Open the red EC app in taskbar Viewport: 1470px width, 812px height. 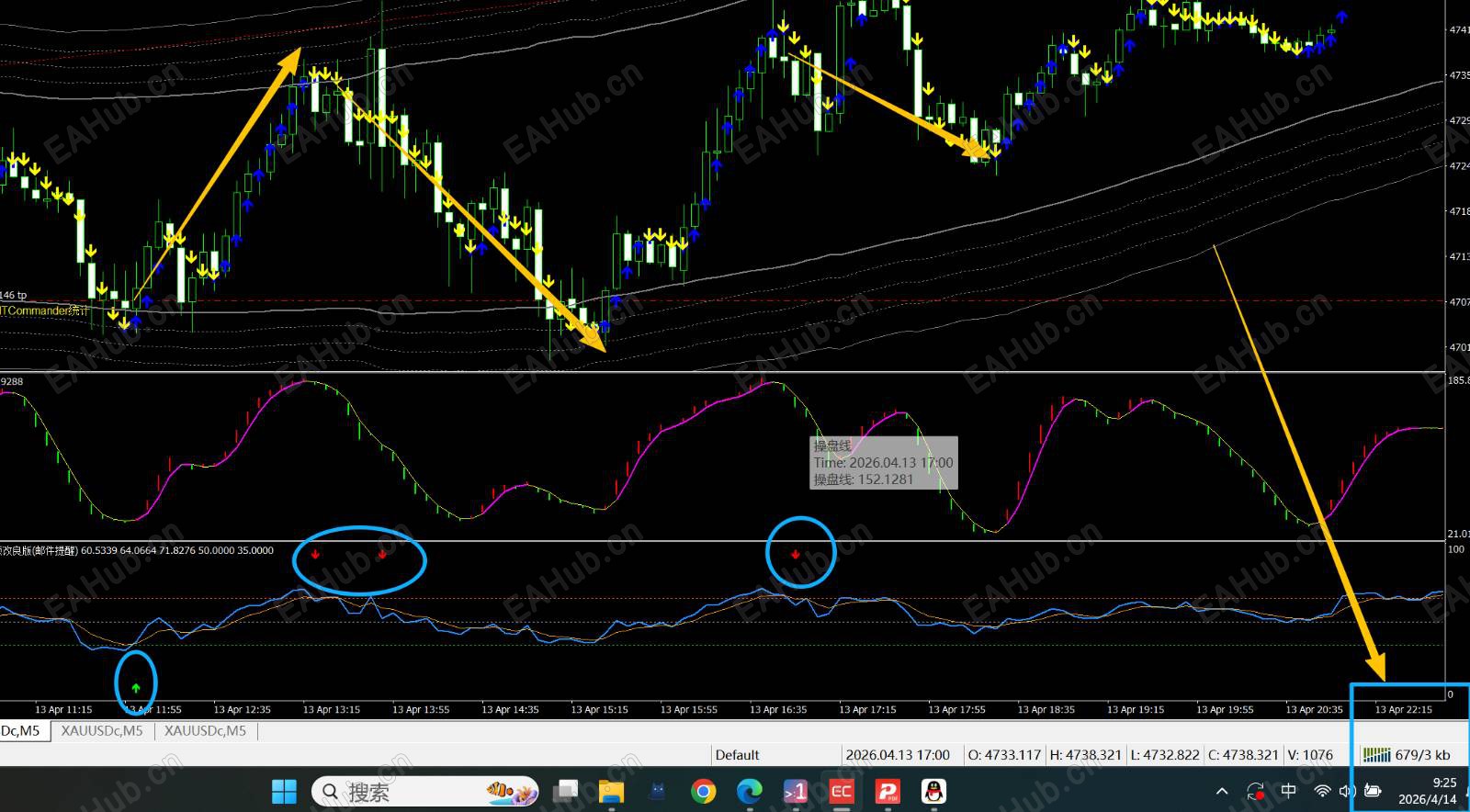[842, 791]
